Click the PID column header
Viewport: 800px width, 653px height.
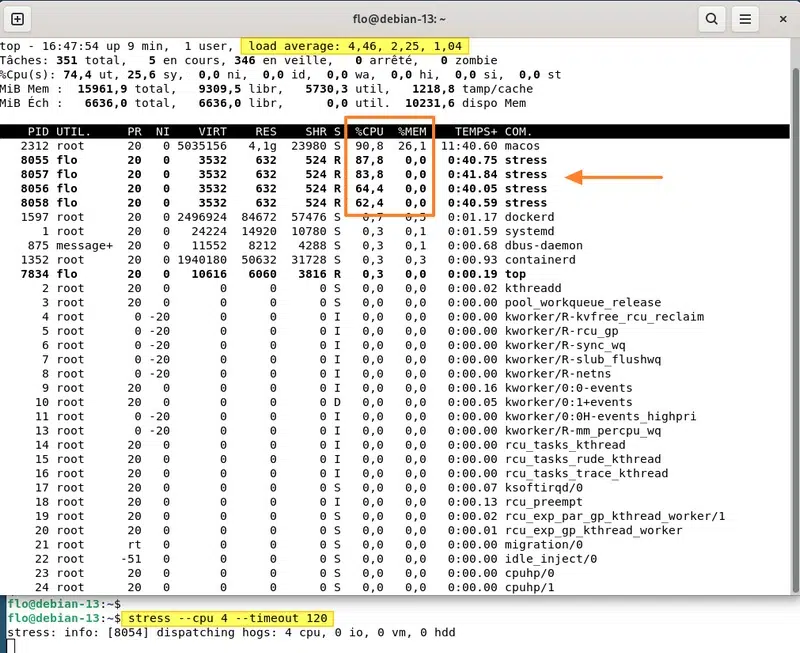[x=38, y=131]
